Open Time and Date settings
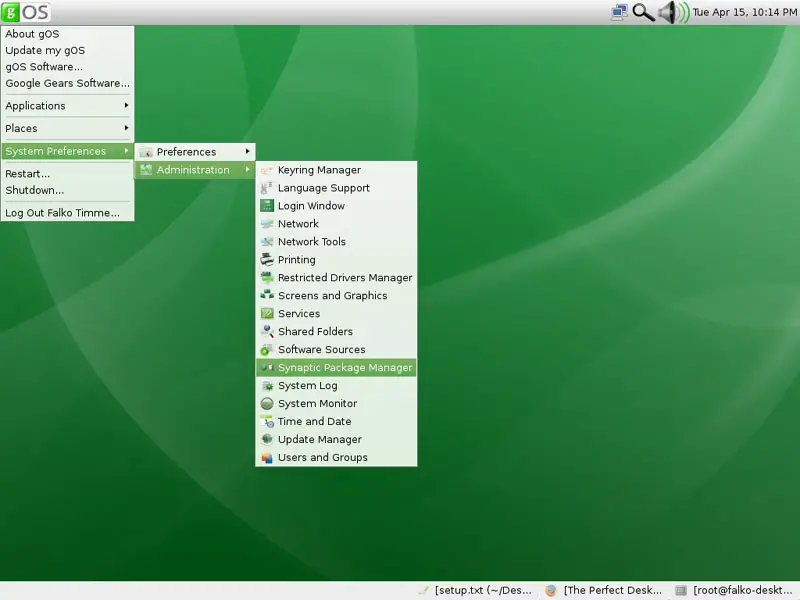 [336, 421]
